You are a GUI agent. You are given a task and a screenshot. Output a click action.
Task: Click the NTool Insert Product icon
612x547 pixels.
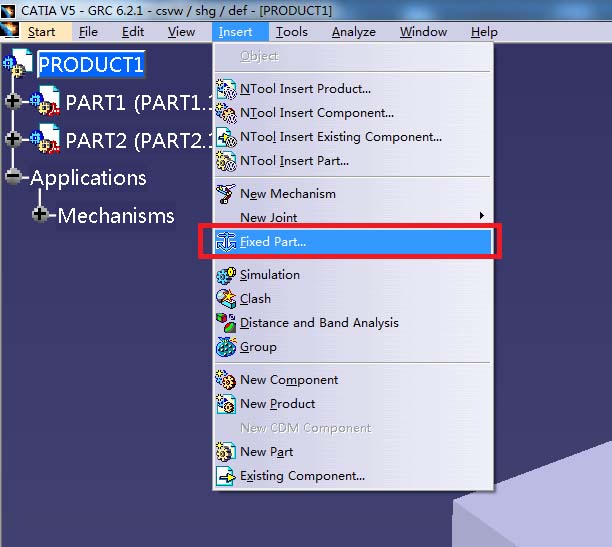[x=226, y=89]
